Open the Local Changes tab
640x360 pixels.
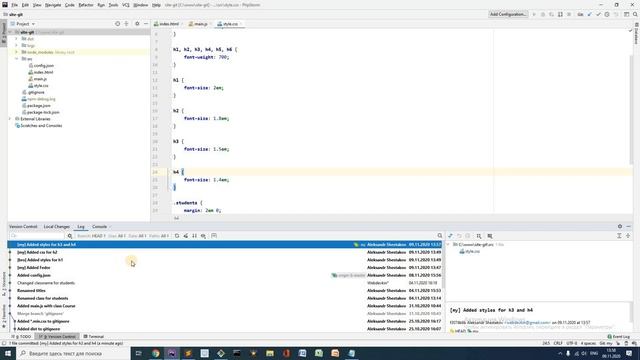click(x=56, y=227)
